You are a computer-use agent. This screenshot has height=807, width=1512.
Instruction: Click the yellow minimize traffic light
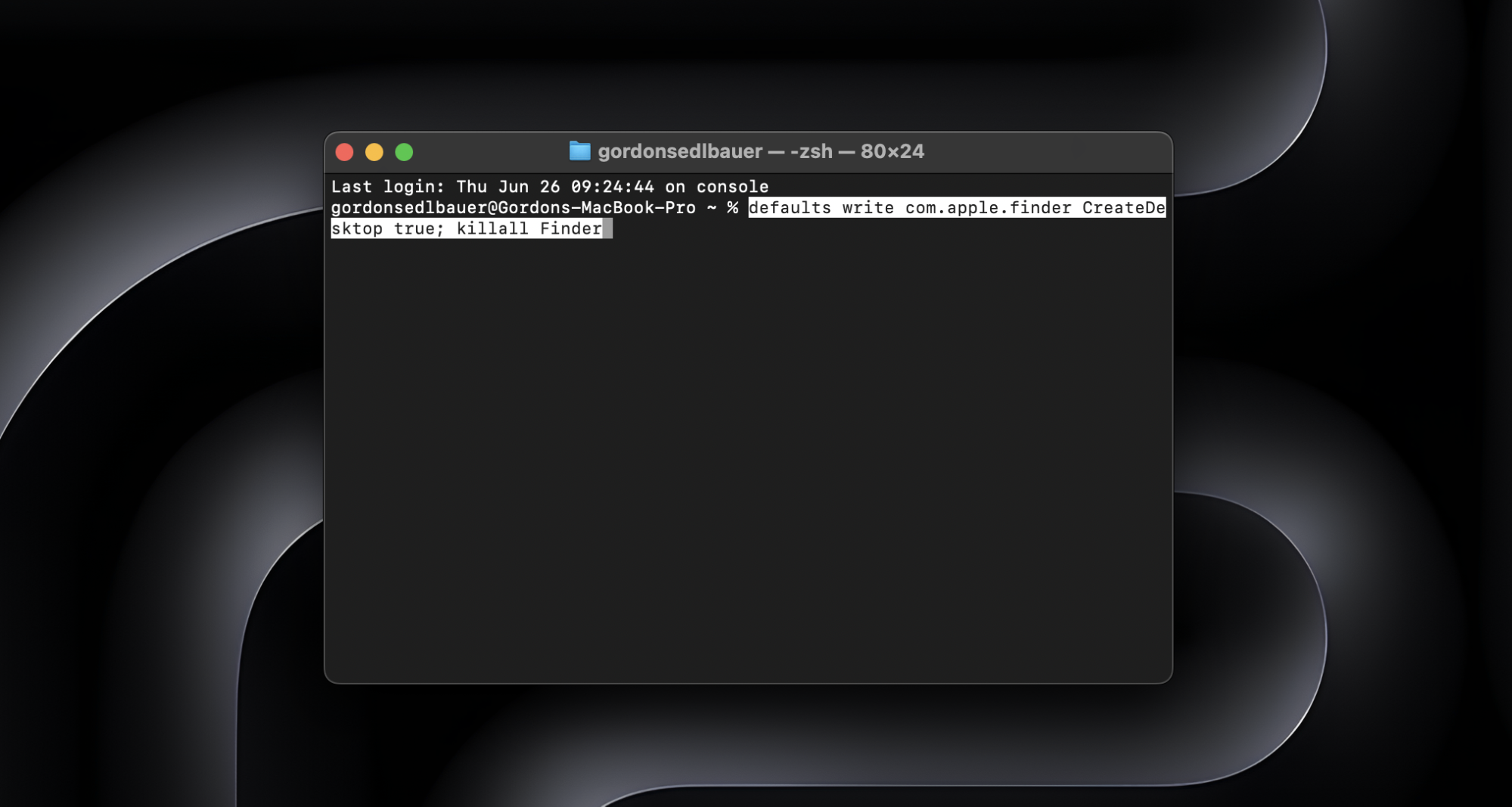click(x=375, y=151)
